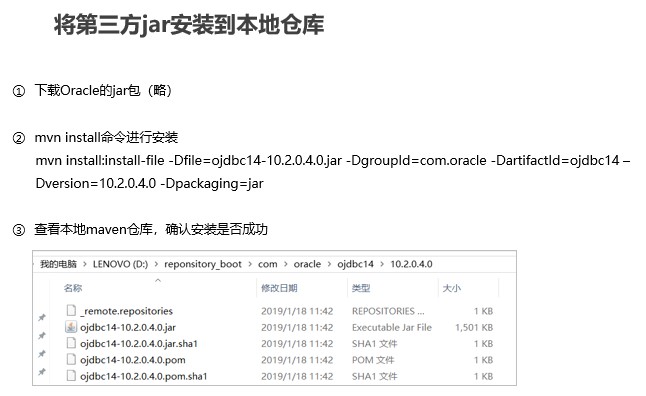Toggle sort arrow above the 名称 column
Viewport: 646px width, 396px height.
point(158,281)
